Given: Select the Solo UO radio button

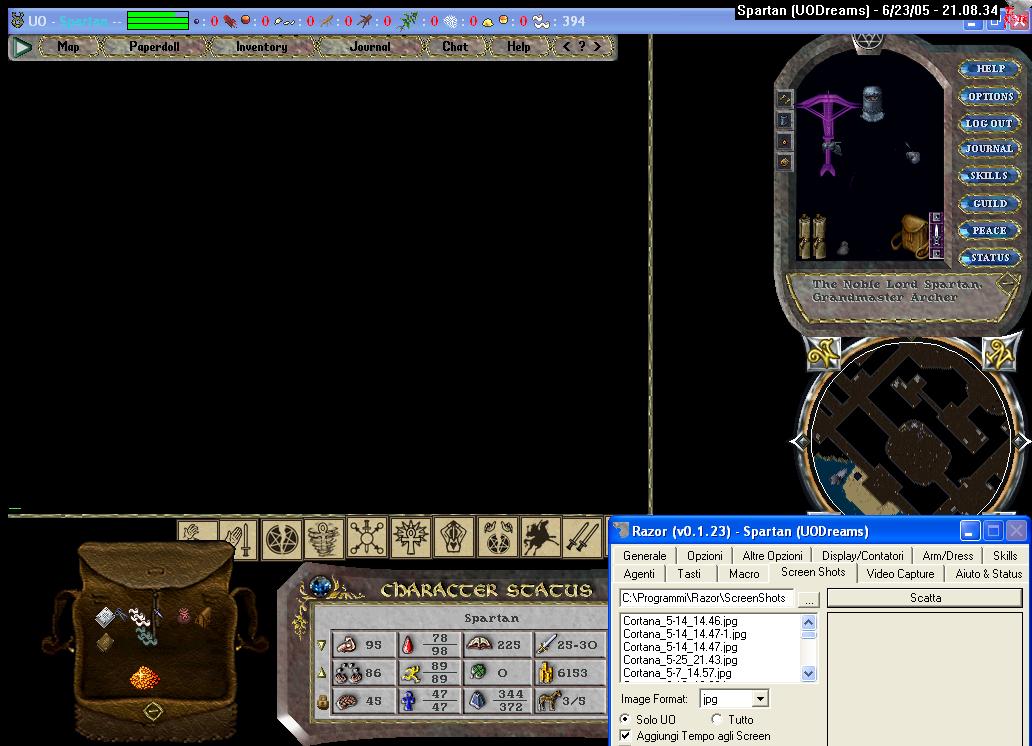Looking at the screenshot, I should [x=625, y=719].
